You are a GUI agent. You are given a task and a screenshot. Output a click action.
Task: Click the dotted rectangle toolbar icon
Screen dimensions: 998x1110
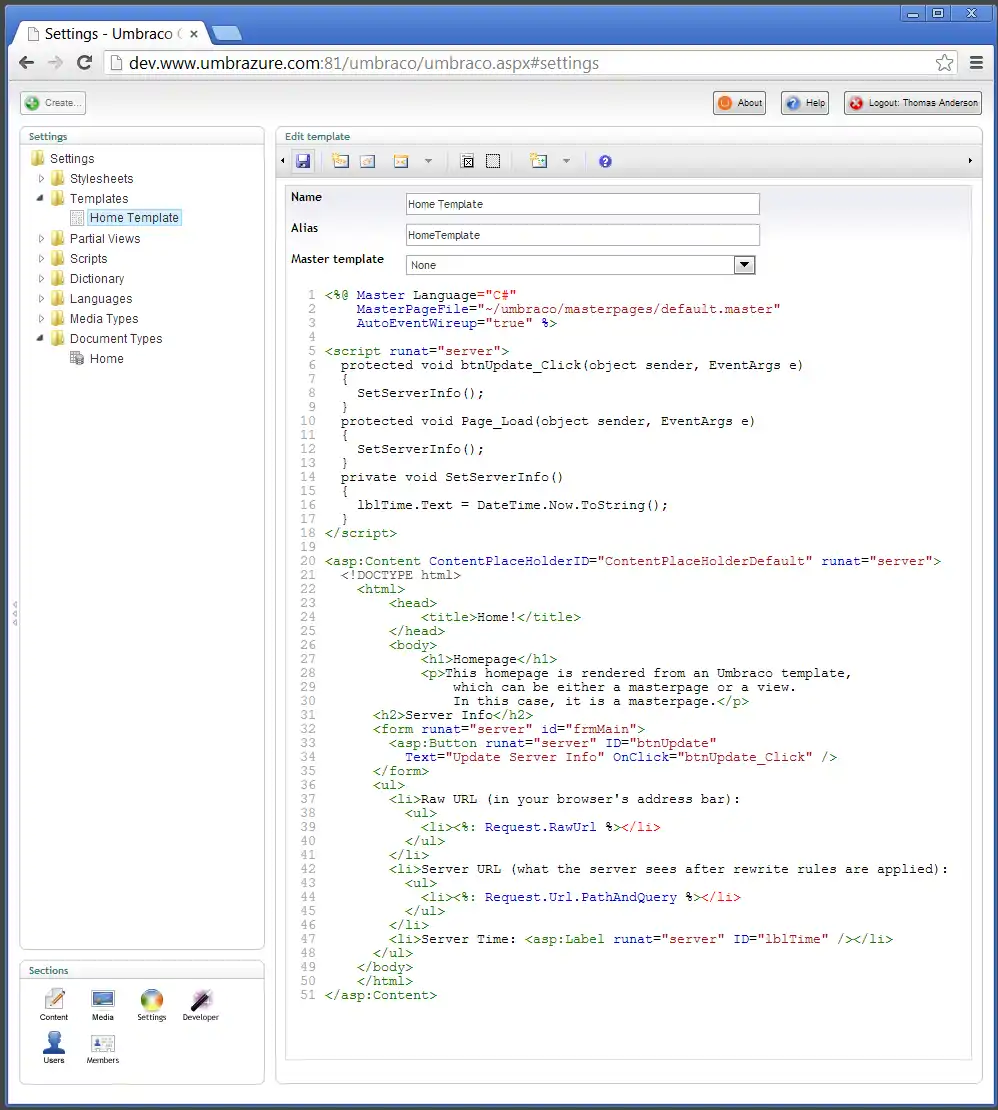[x=493, y=161]
